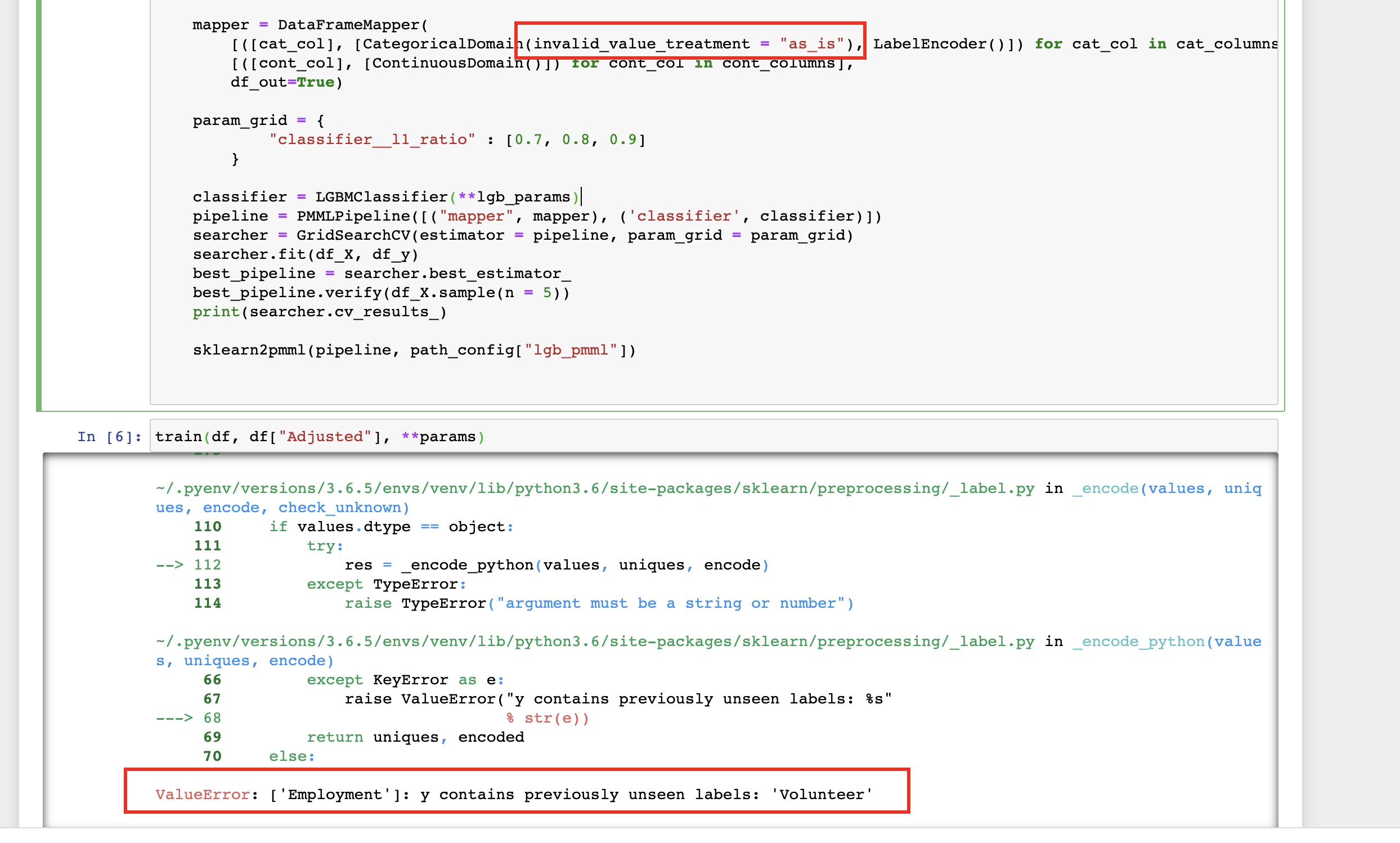
Task: Click the best_pipeline.verify(df_X.sample) line
Action: [x=380, y=293]
